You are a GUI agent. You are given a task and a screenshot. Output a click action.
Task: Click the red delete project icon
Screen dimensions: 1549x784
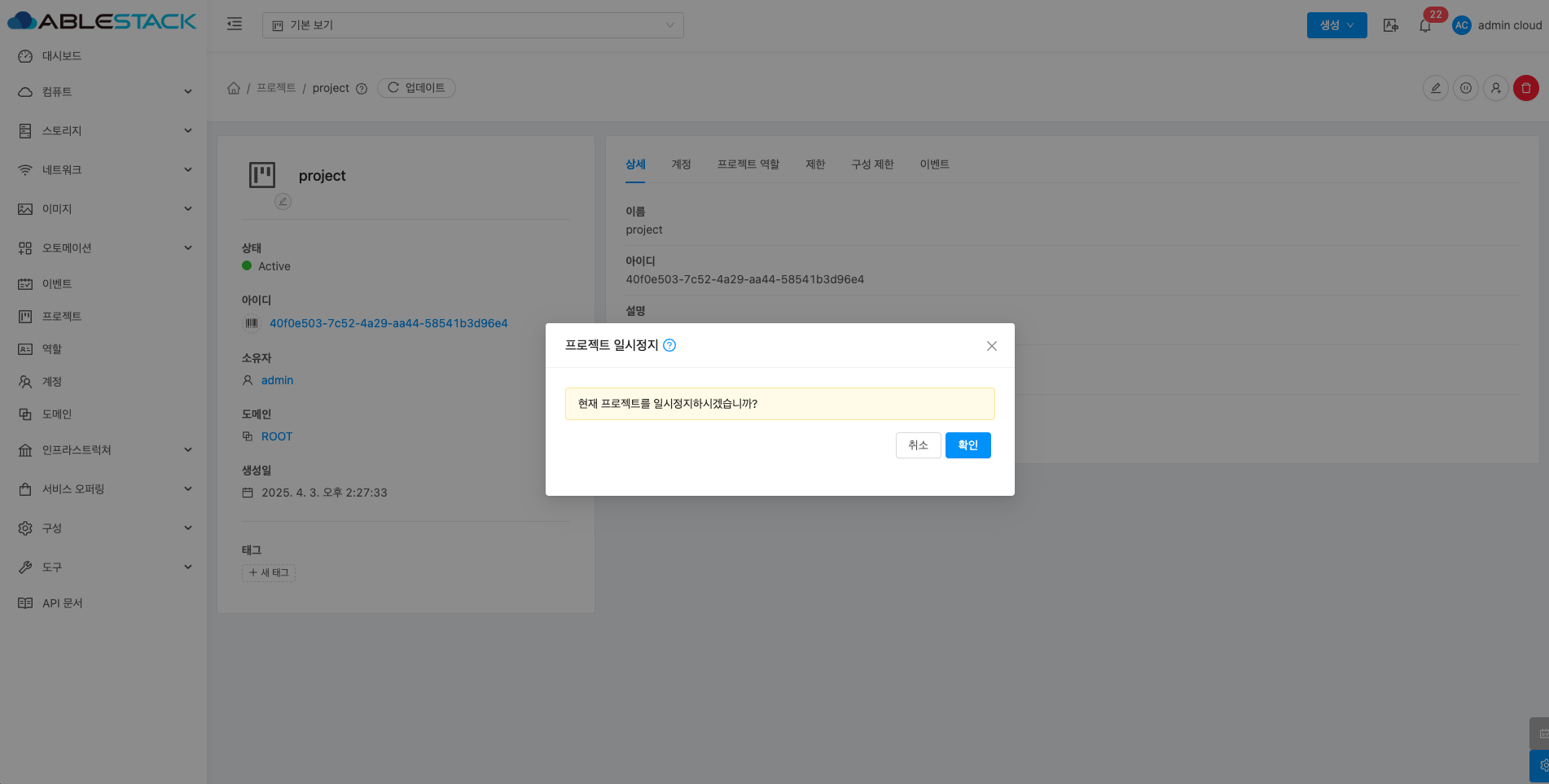pyautogui.click(x=1525, y=88)
